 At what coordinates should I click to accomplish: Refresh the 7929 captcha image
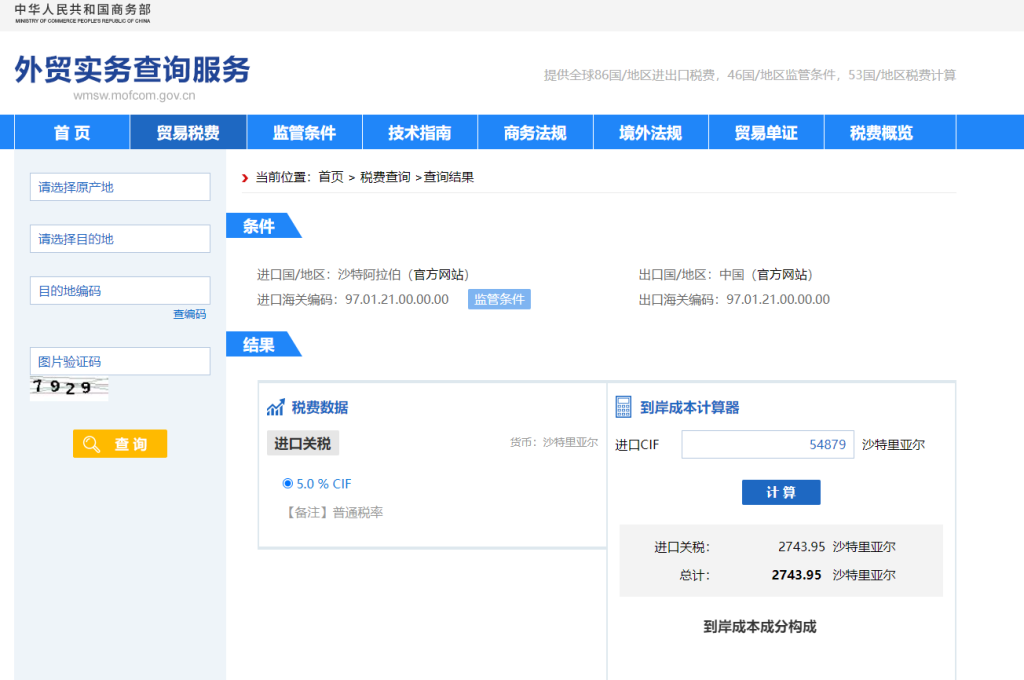point(69,388)
